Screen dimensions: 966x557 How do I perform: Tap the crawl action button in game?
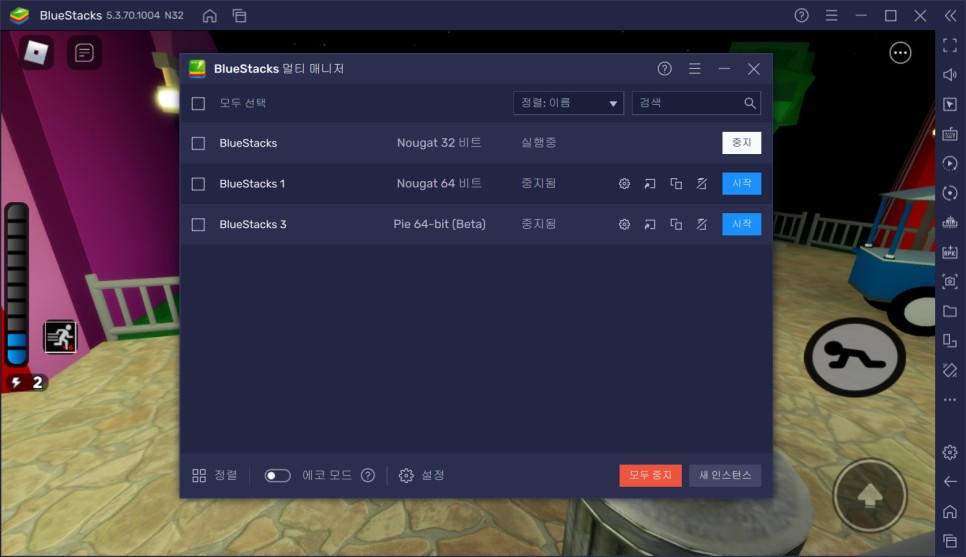pos(854,357)
